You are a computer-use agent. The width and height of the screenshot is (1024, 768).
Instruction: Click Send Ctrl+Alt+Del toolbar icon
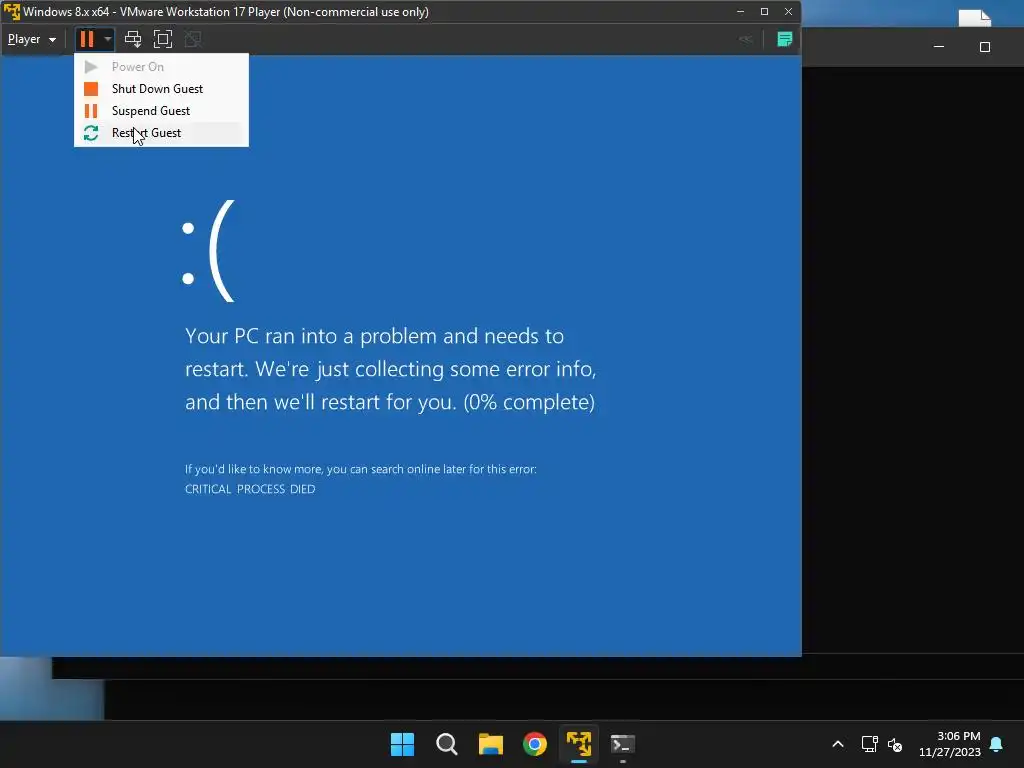pos(133,39)
